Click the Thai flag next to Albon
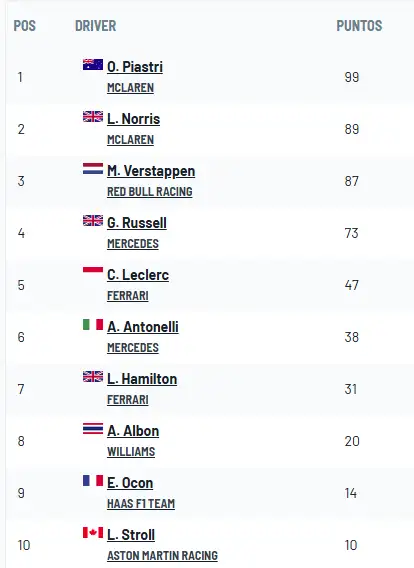The height and width of the screenshot is (568, 414). tap(93, 429)
